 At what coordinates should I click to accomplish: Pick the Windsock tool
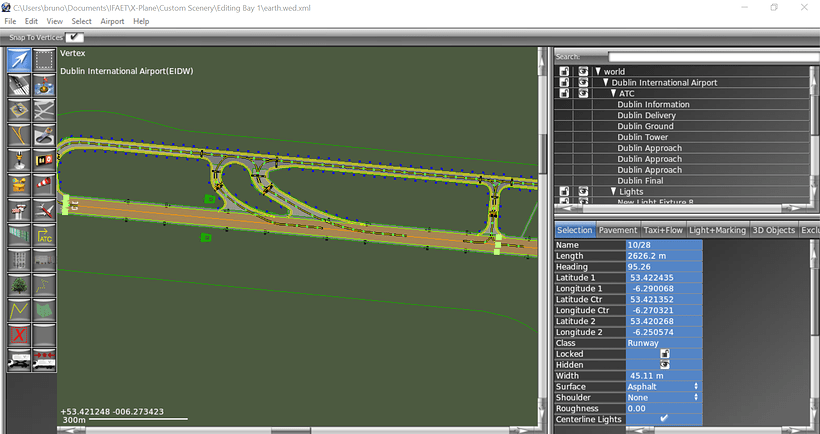coord(44,185)
